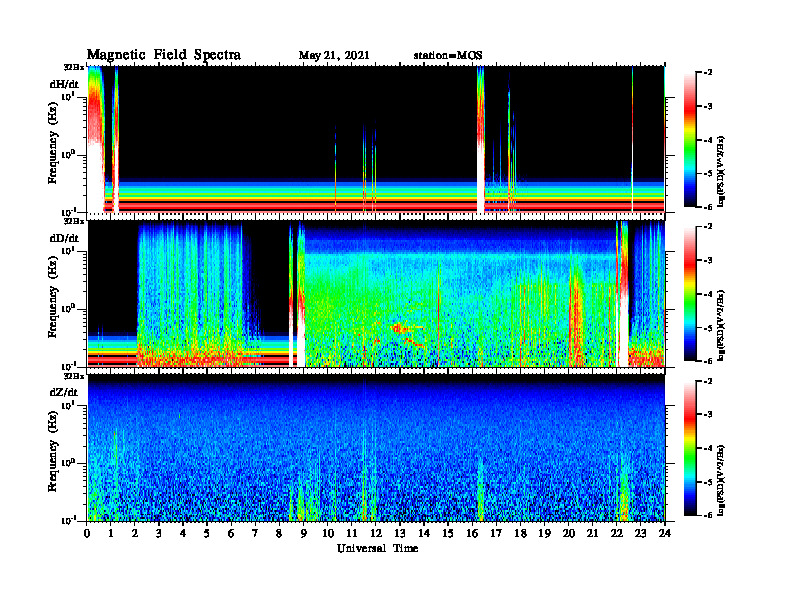
Task: Click the dZ/dt spectrogram plot area
Action: point(376,448)
